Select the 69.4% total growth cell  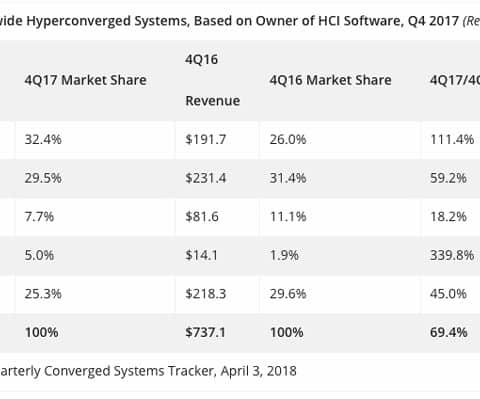click(449, 332)
